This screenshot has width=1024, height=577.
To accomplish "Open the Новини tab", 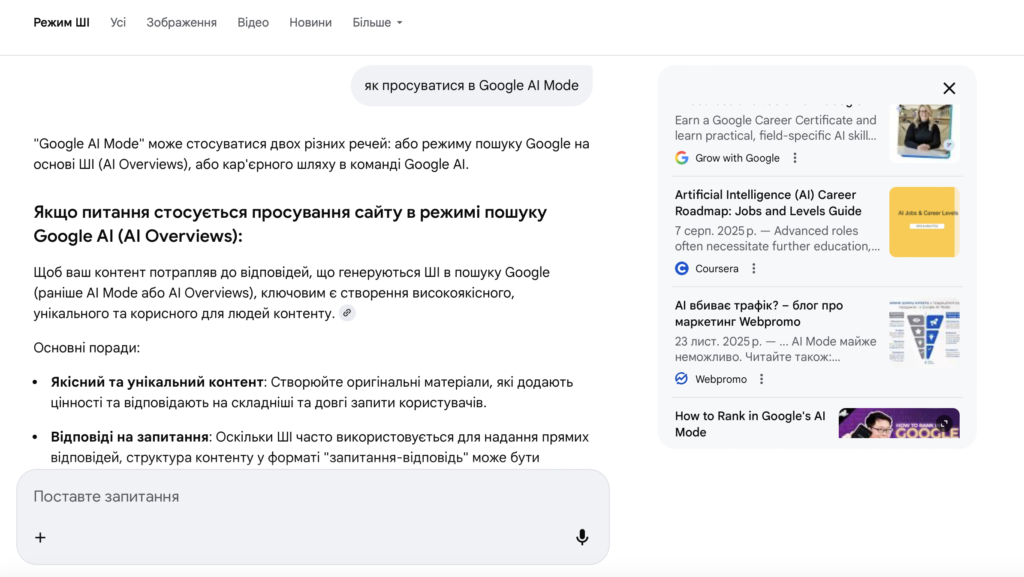I will pyautogui.click(x=310, y=22).
